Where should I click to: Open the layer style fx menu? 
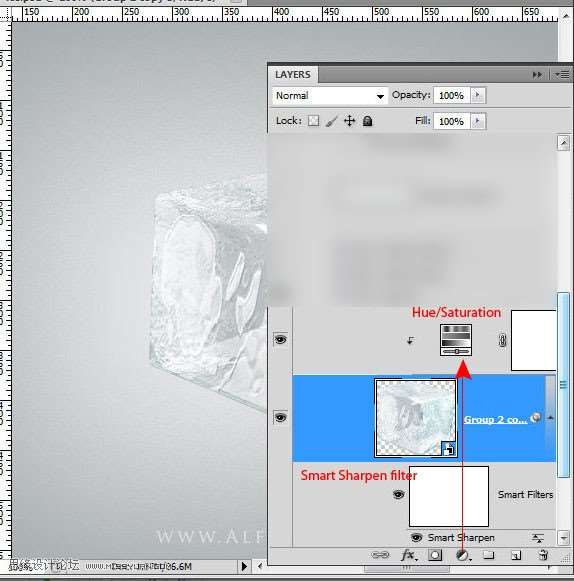pos(408,555)
